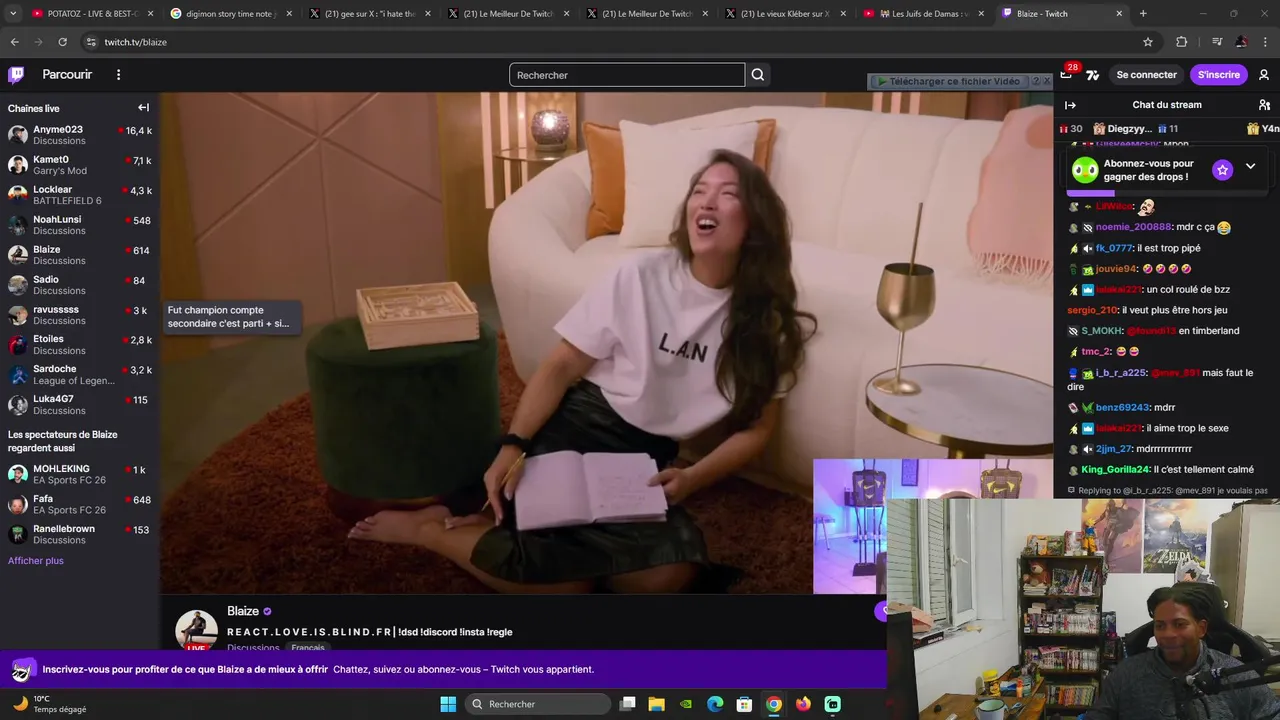
Task: Open Fafa EA Sports FC 26 channel
Action: click(80, 504)
